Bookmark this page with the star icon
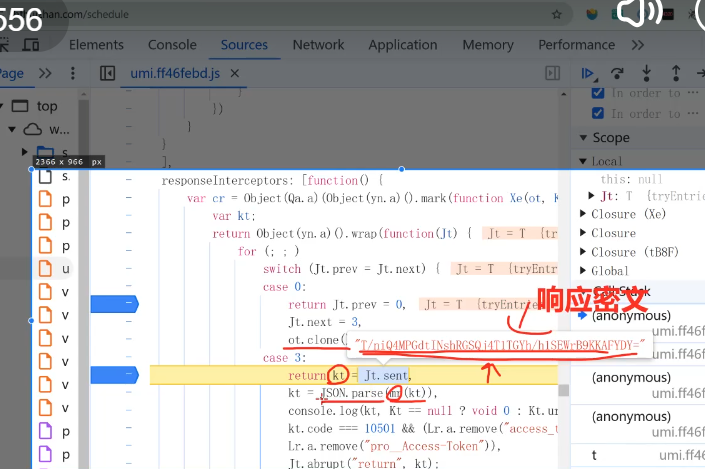Screen dimensions: 705x469 click(557, 14)
